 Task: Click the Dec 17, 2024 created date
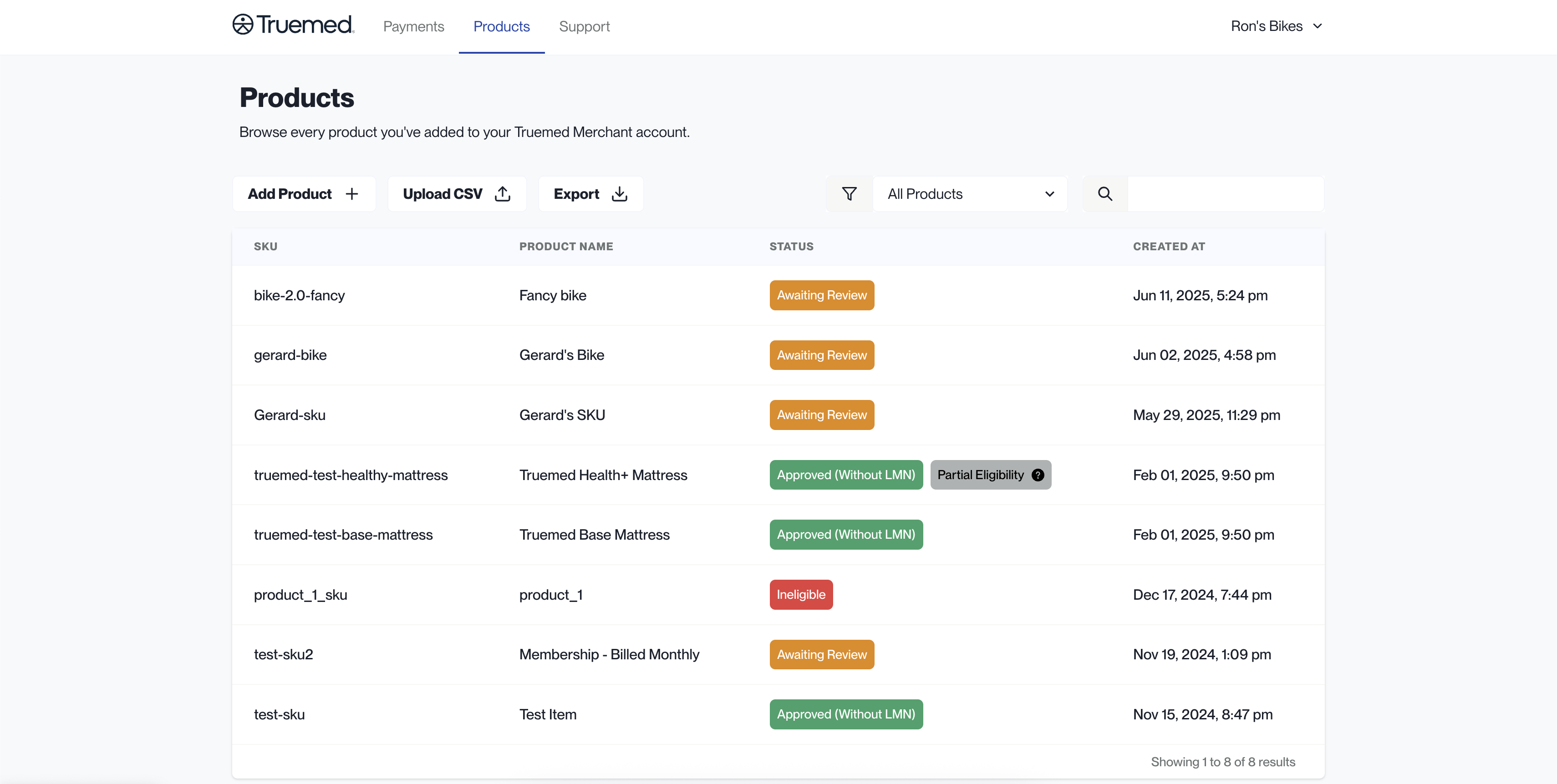[x=1202, y=594]
